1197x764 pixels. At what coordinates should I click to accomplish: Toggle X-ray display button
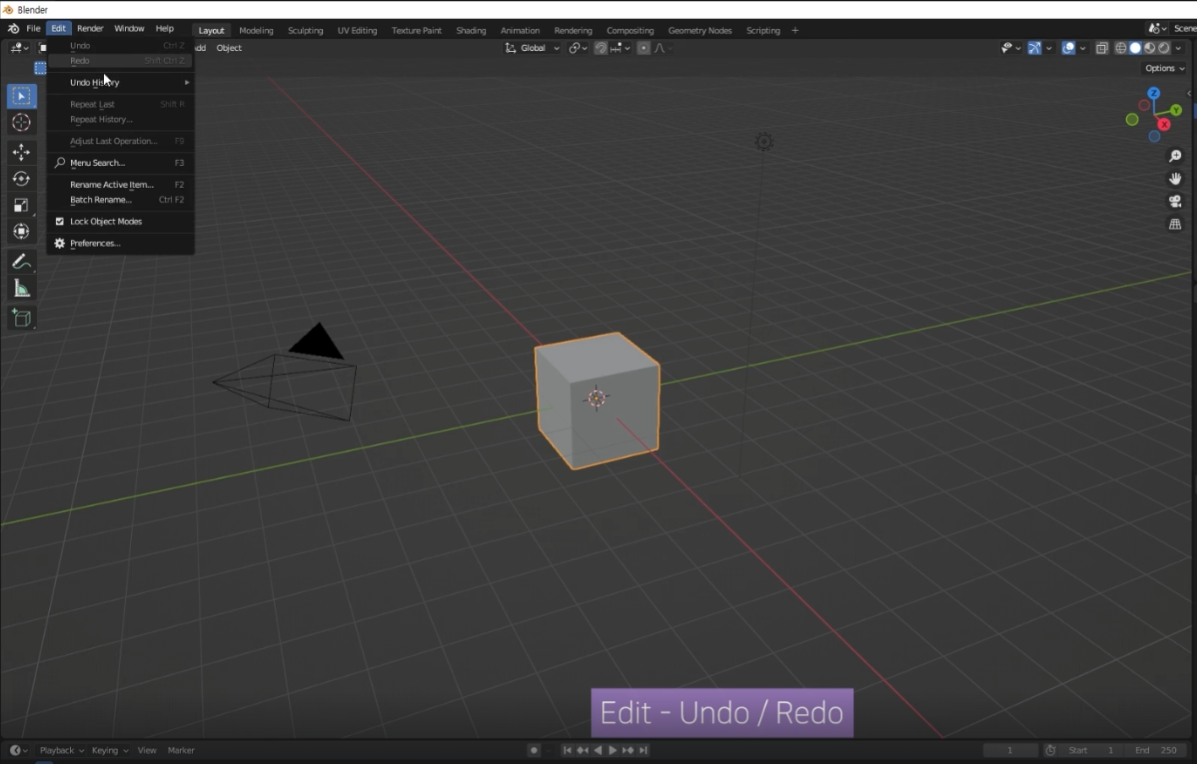coord(1102,48)
